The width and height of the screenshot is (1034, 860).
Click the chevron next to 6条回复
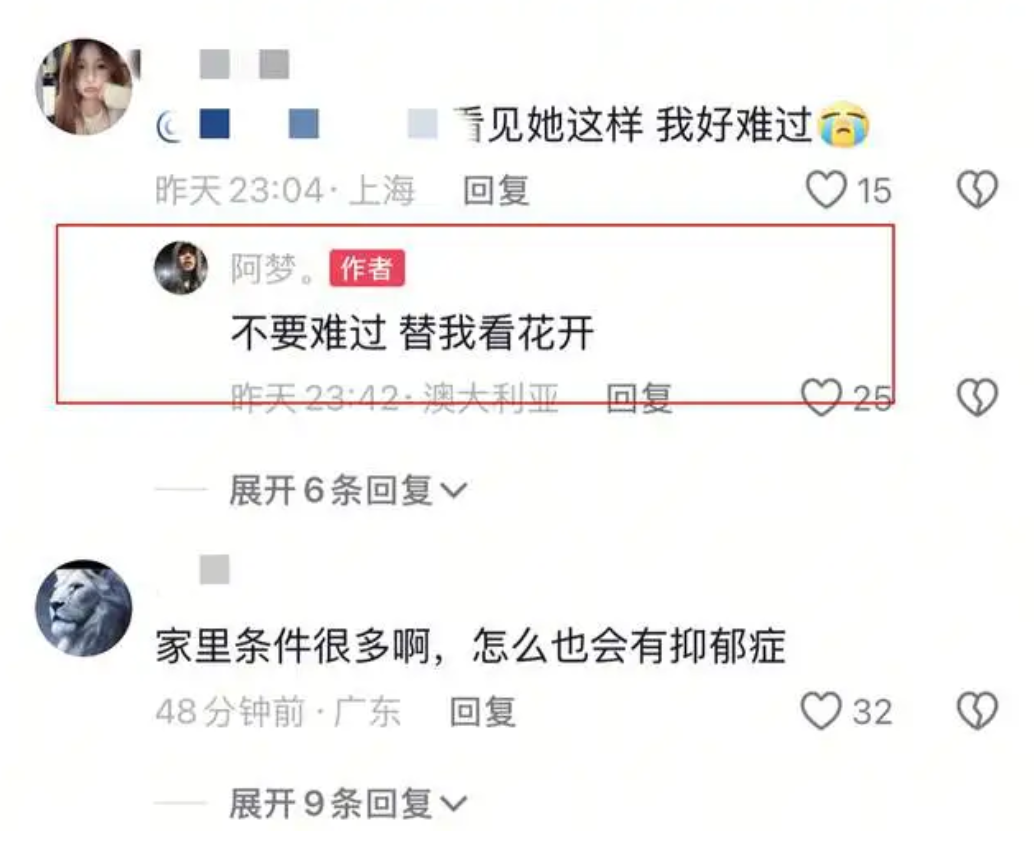(x=454, y=491)
